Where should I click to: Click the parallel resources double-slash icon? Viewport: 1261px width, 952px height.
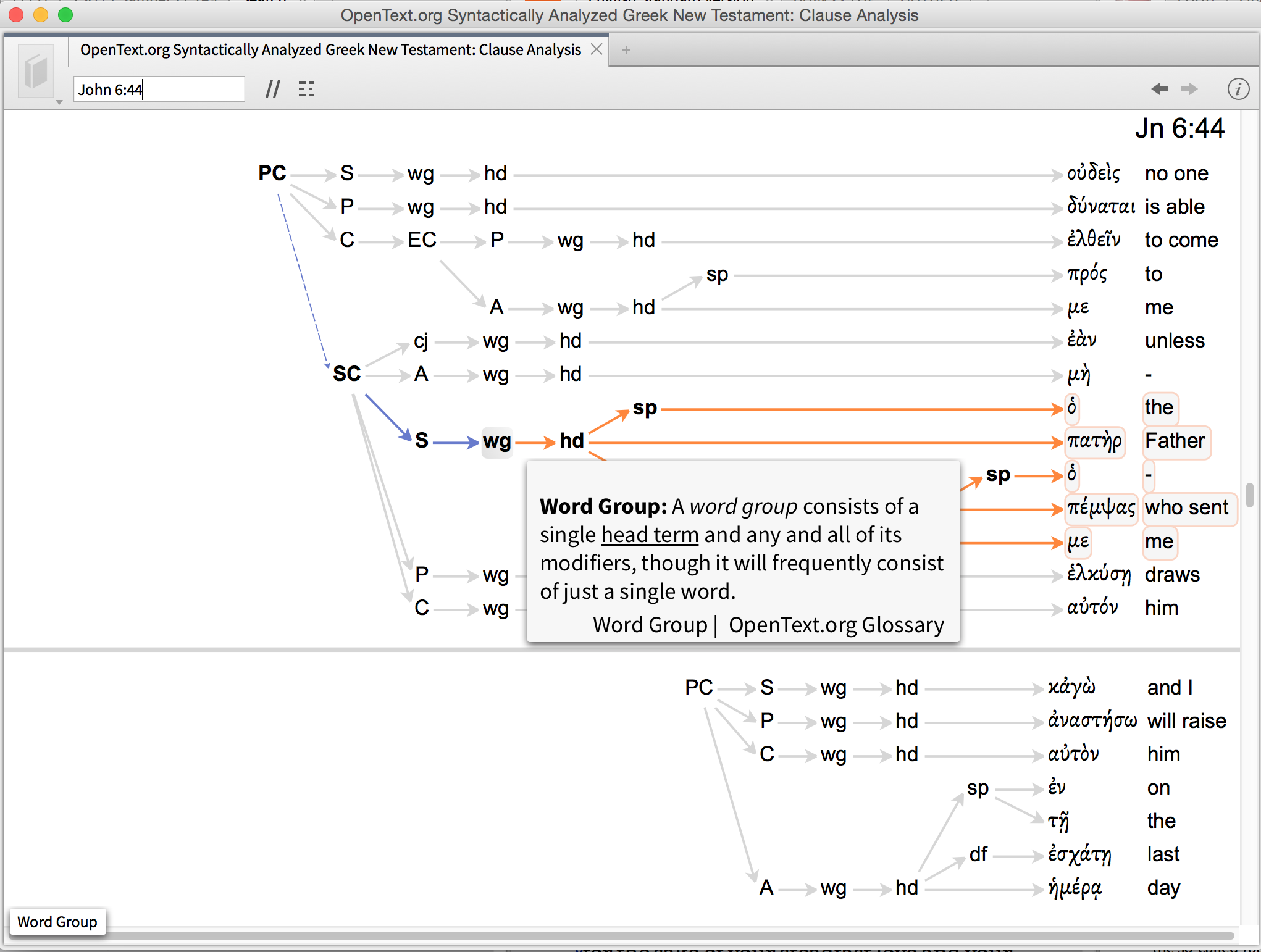[x=272, y=90]
